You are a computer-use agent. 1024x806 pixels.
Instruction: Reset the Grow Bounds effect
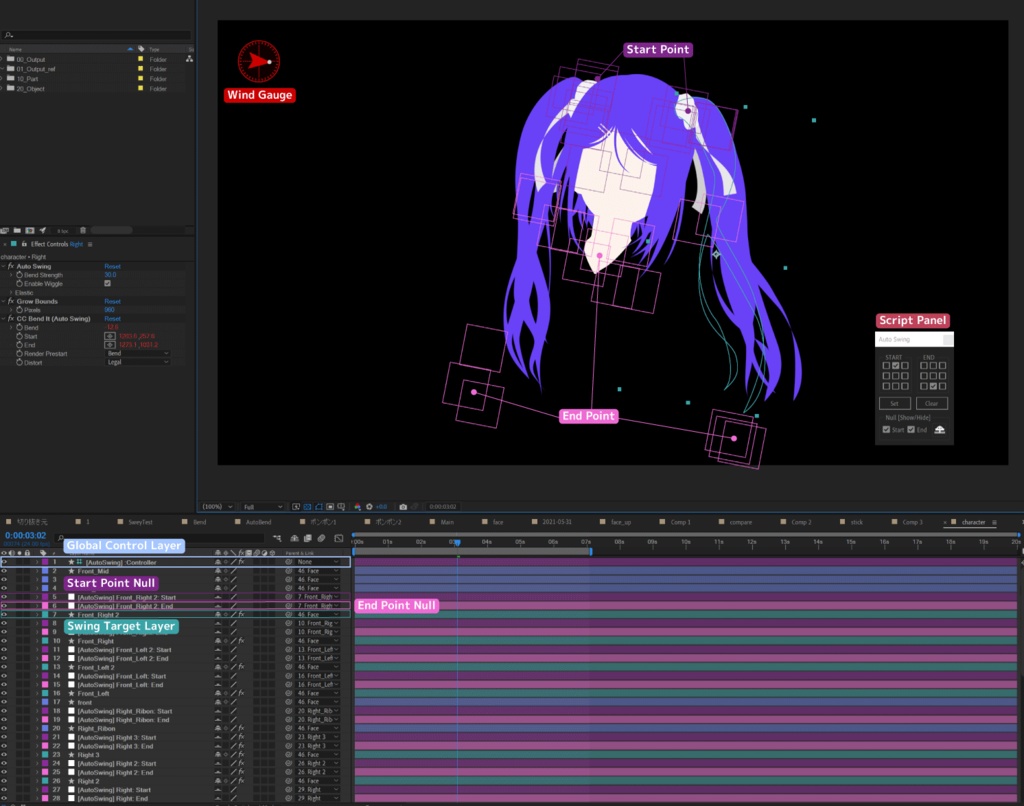pyautogui.click(x=112, y=301)
